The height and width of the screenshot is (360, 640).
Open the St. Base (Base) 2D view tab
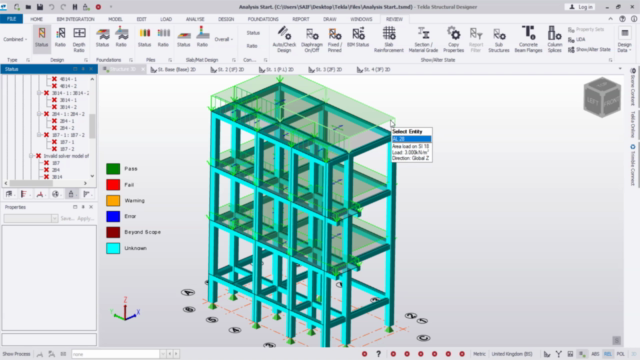(x=173, y=70)
